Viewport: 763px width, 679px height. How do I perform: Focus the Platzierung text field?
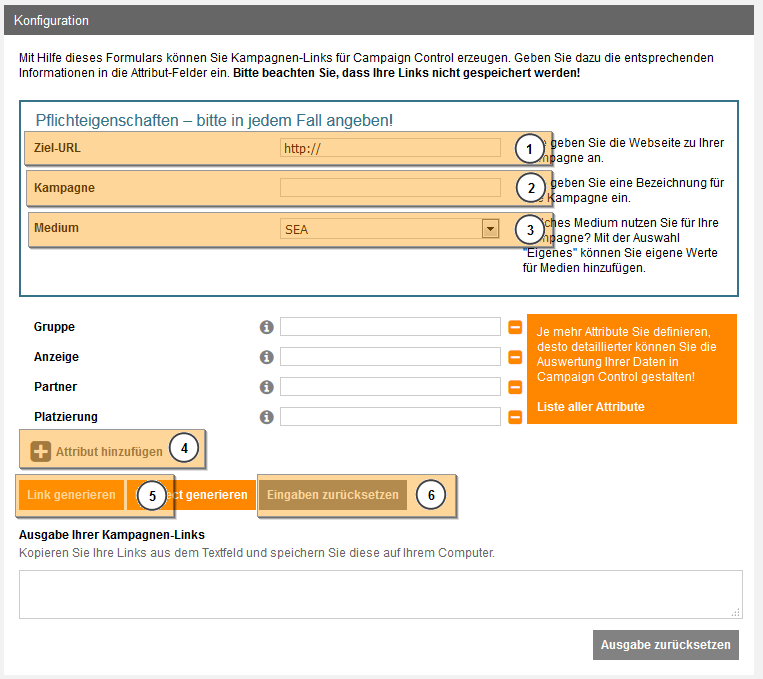point(390,417)
